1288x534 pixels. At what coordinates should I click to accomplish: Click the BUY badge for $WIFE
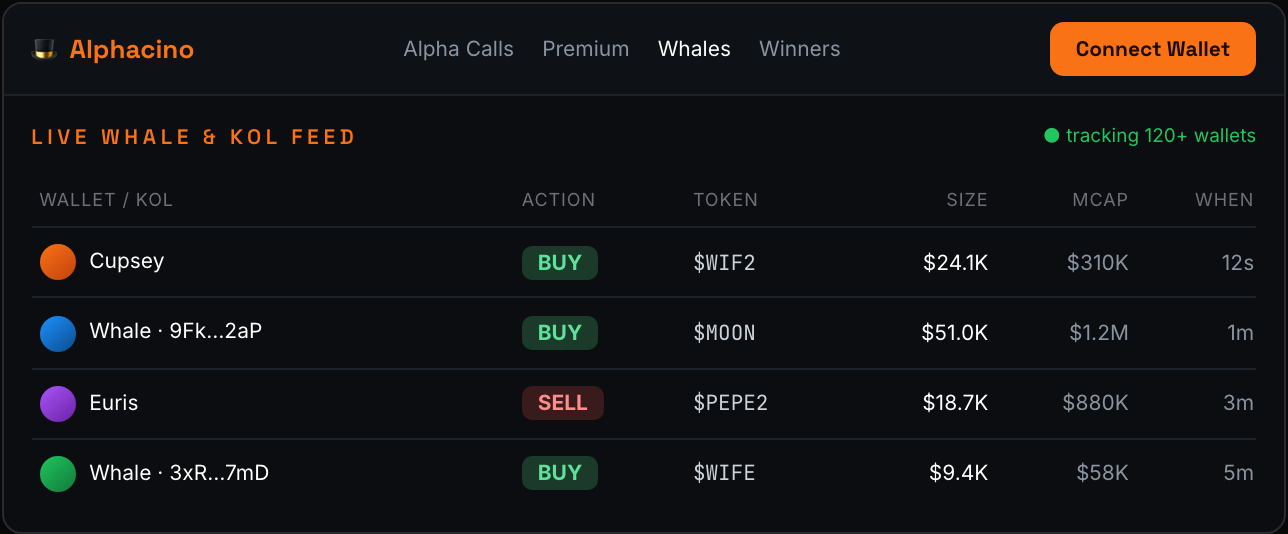(560, 473)
